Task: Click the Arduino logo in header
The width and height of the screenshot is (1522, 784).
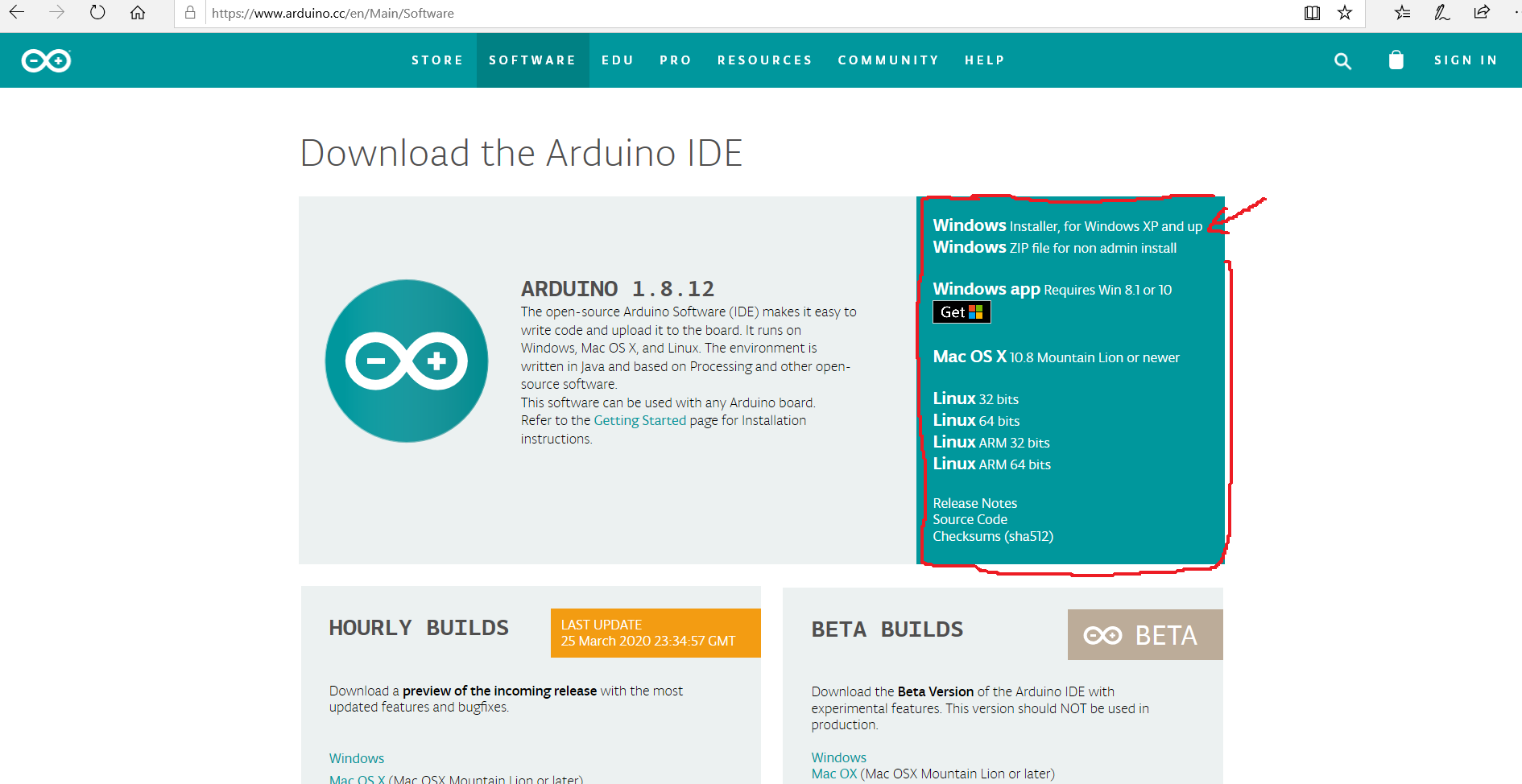Action: [46, 60]
